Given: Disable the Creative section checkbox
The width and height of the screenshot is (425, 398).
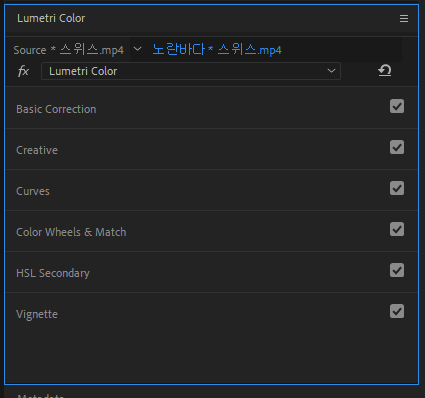Looking at the screenshot, I should (397, 147).
